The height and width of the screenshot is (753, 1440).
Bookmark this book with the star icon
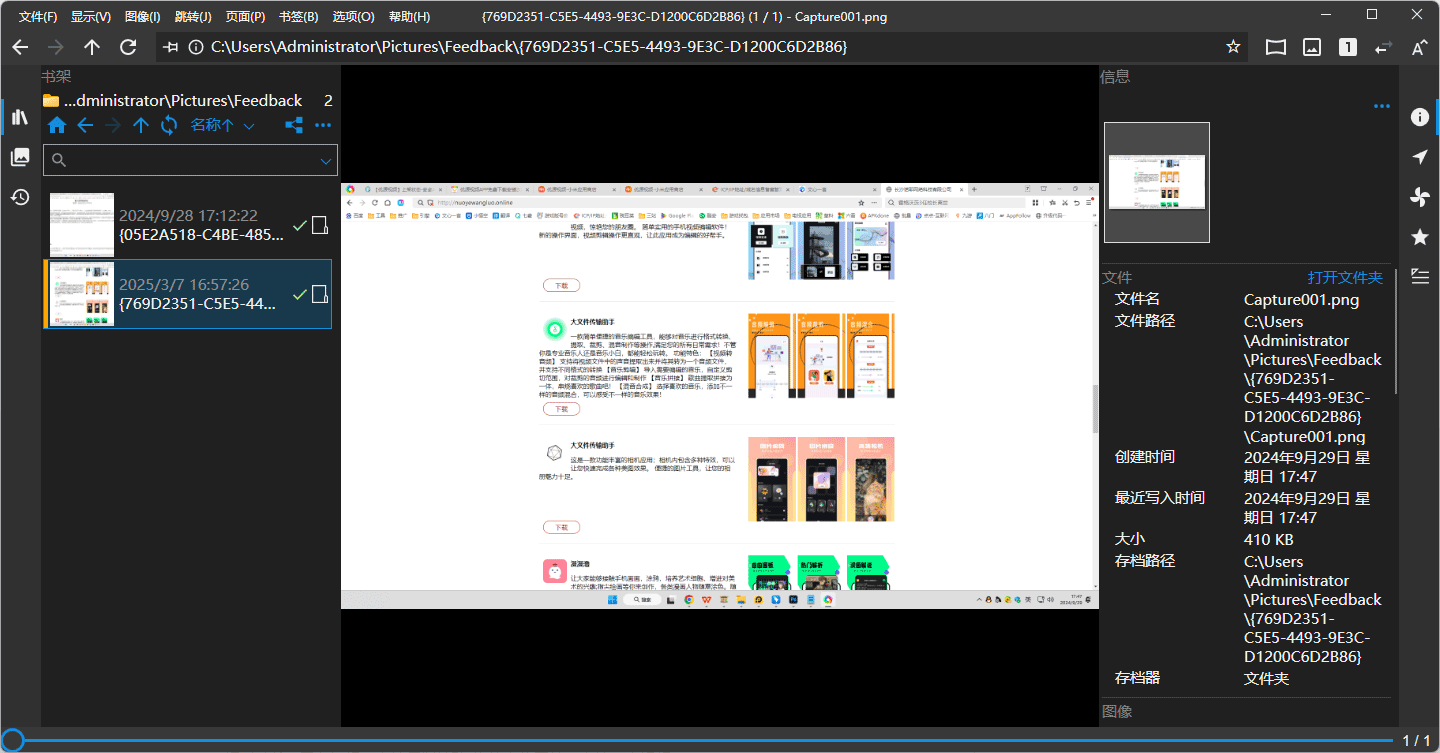[x=1233, y=47]
